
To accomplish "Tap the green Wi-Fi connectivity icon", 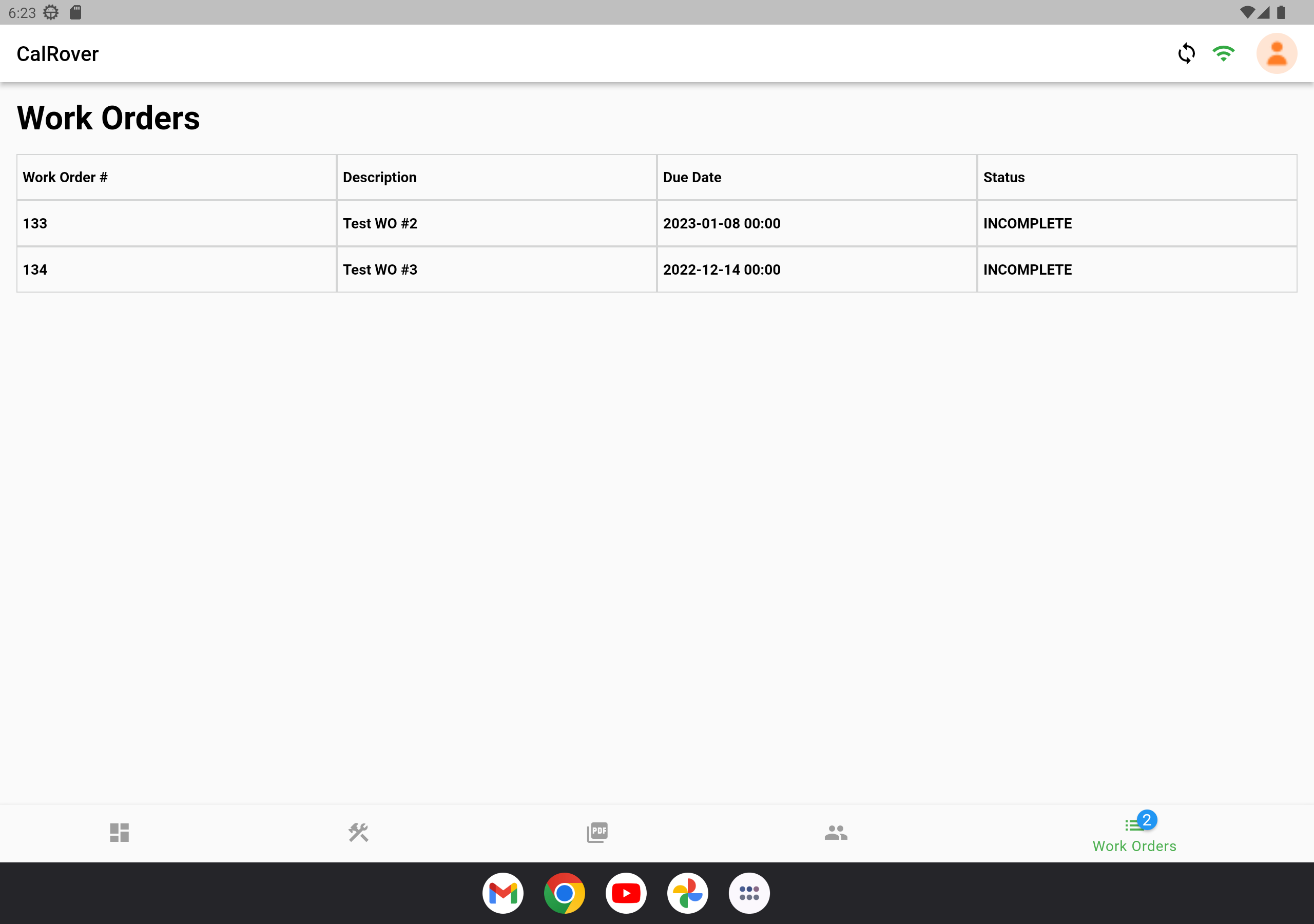I will (1224, 54).
